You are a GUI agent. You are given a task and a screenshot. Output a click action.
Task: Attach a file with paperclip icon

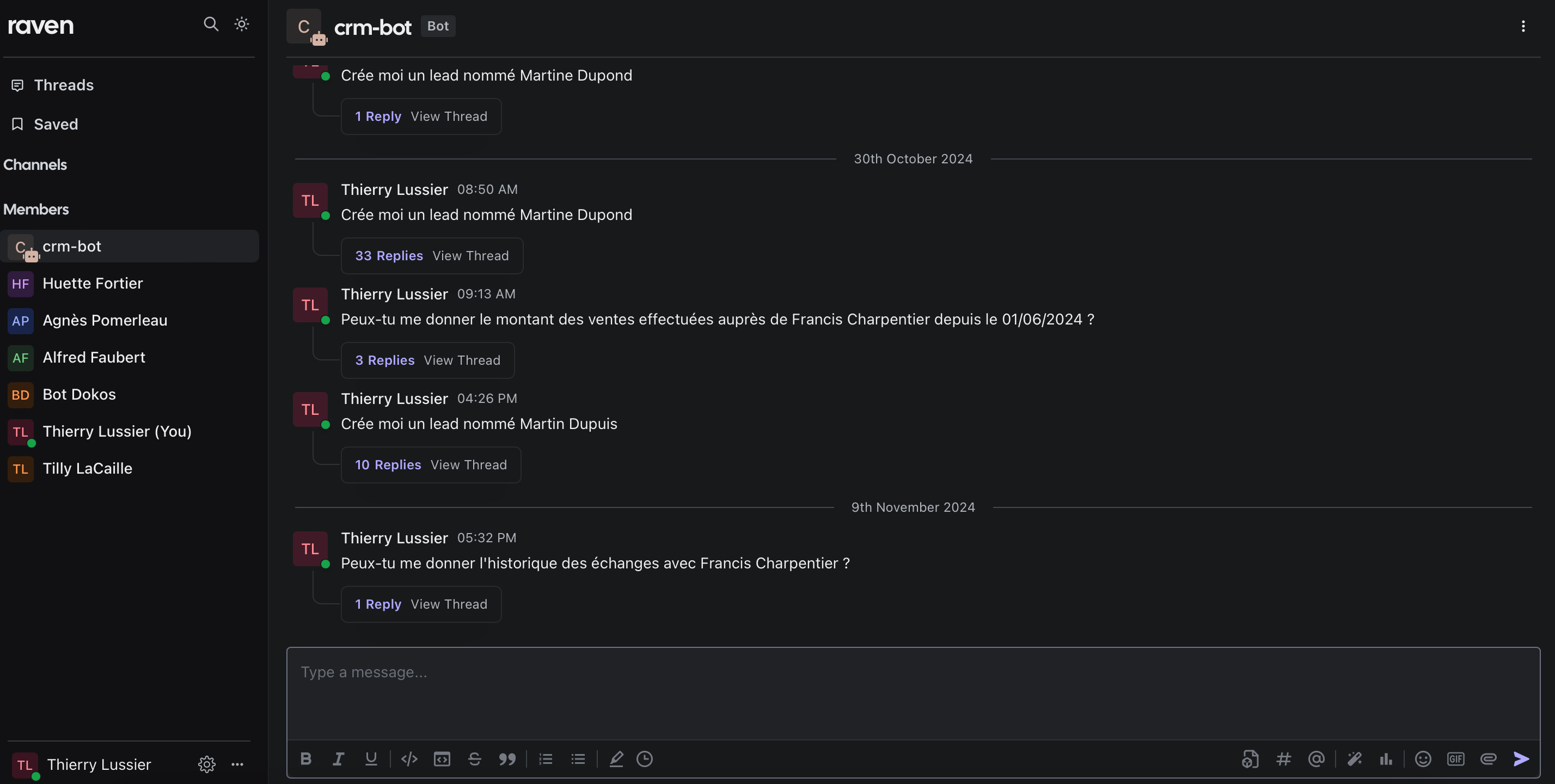click(1489, 759)
